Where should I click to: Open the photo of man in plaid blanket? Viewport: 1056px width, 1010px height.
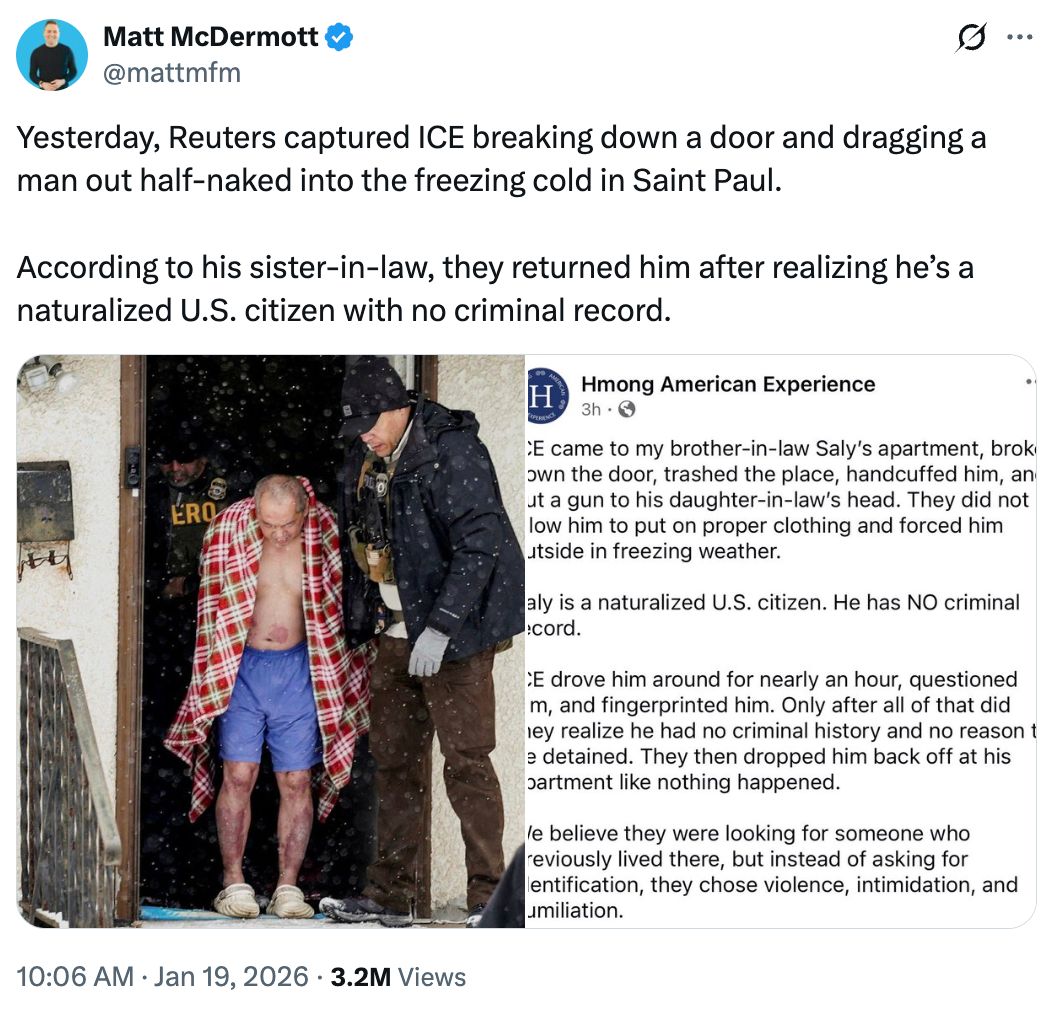tap(271, 641)
